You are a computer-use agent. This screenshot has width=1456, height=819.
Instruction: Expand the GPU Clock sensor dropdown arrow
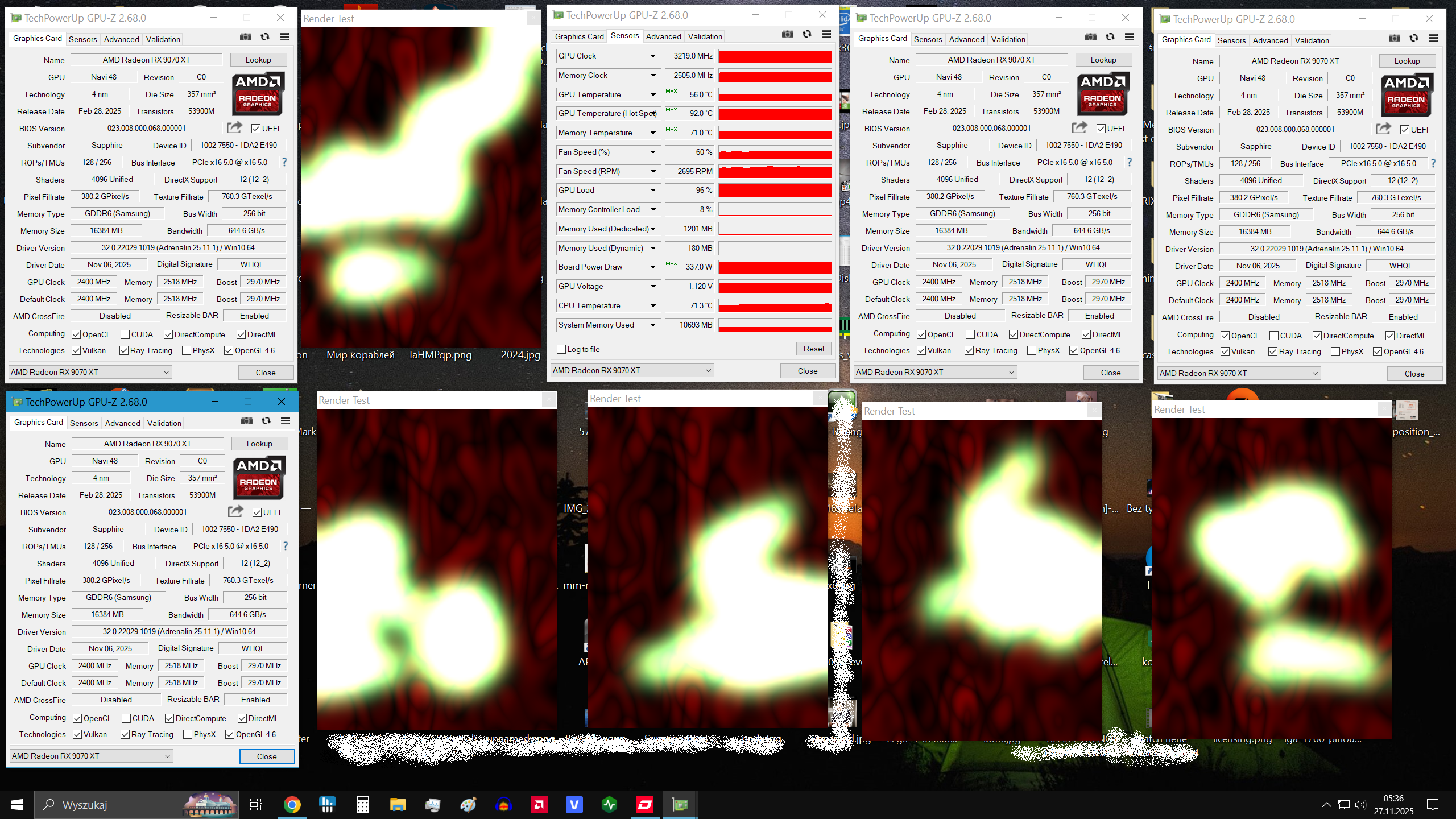point(653,56)
